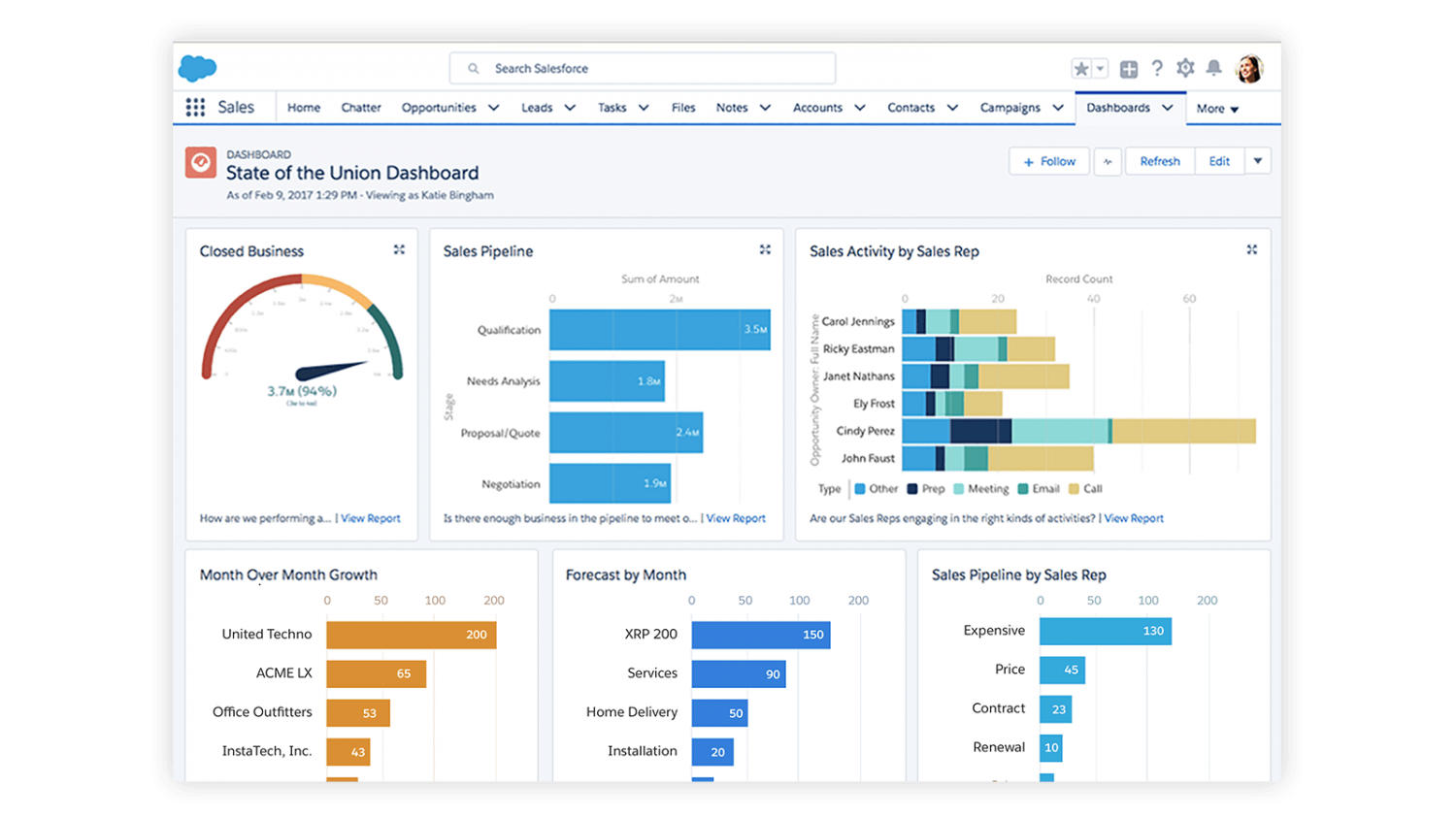Viewport: 1456px width, 819px height.
Task: Expand the More navigation menu
Action: (1216, 108)
